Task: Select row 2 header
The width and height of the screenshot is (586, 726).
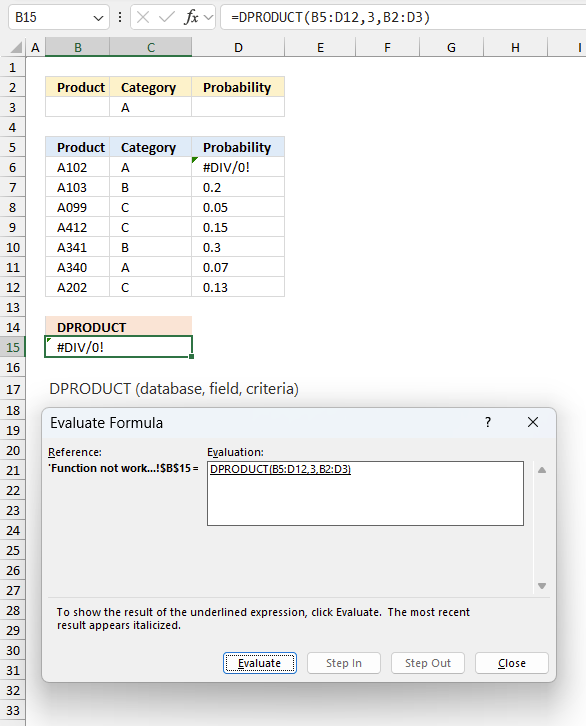Action: (13, 88)
